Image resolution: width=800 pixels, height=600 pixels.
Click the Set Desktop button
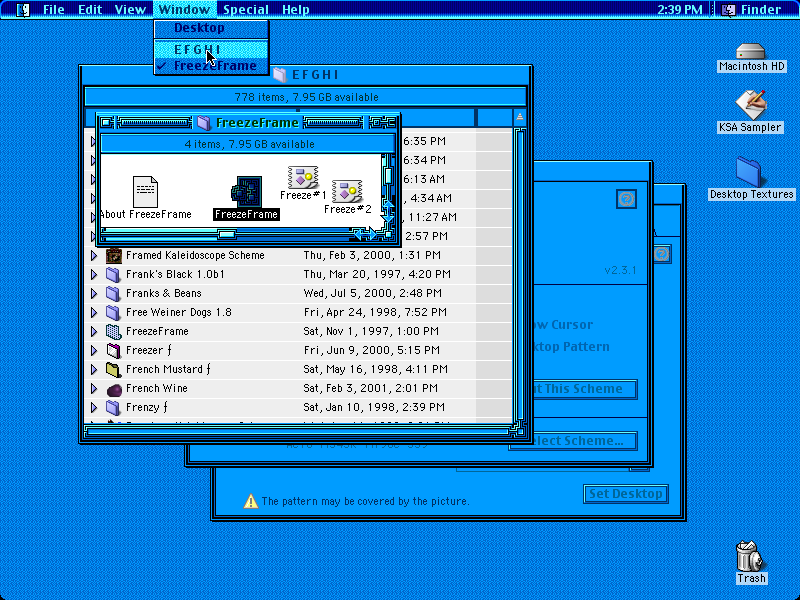pyautogui.click(x=626, y=494)
